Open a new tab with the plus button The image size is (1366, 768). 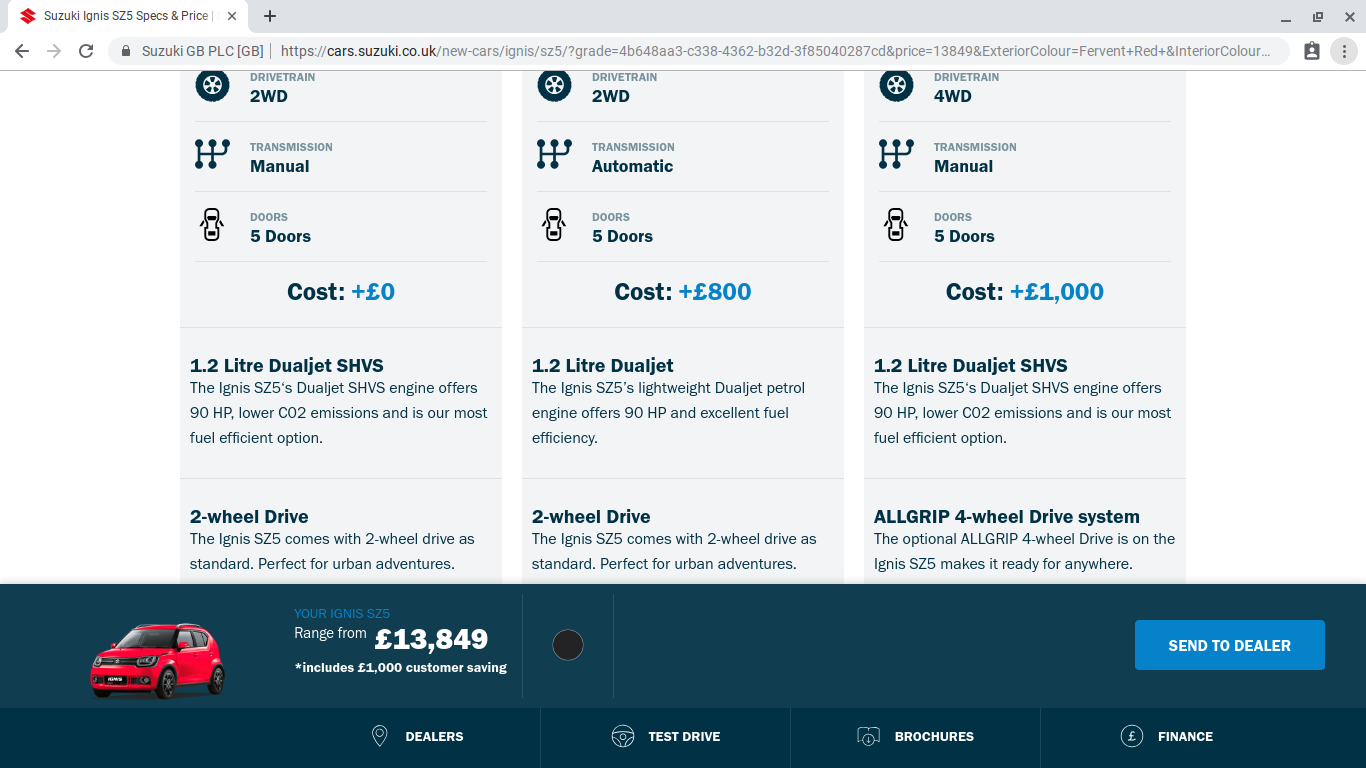click(270, 16)
